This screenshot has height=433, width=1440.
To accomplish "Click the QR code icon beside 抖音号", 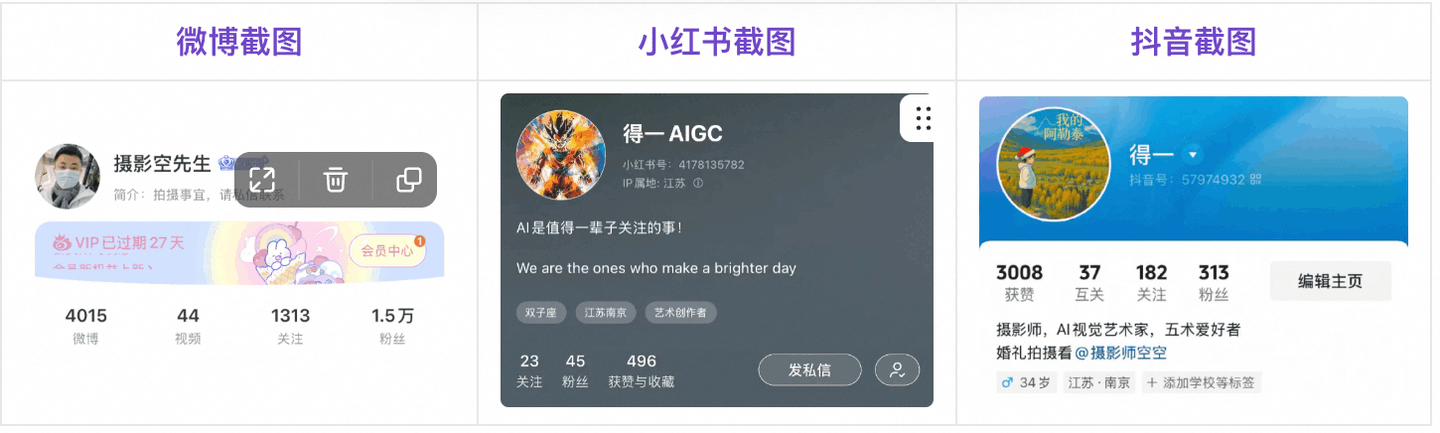I will (1256, 180).
